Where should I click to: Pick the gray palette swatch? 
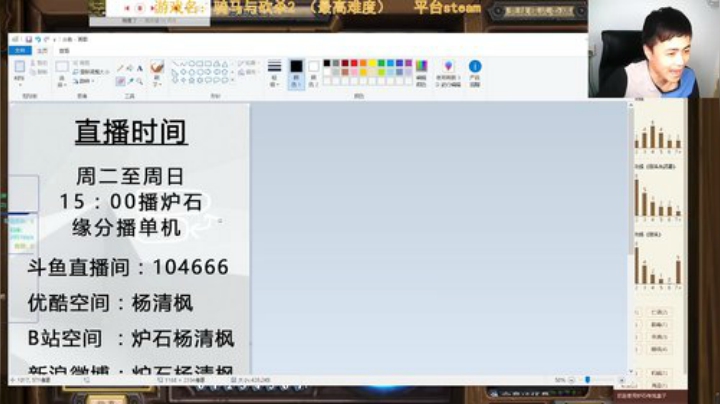click(x=336, y=63)
